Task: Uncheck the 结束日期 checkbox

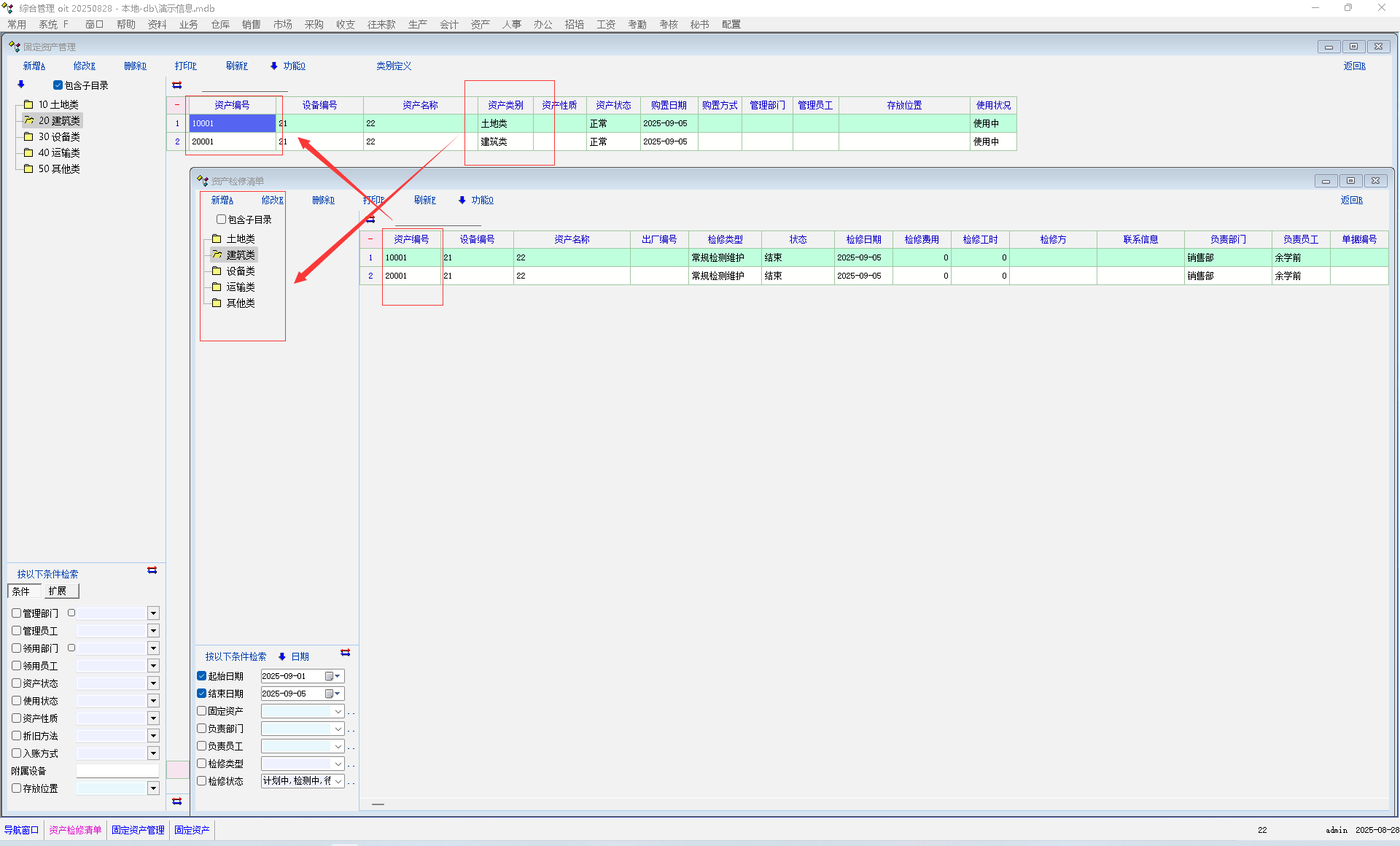Action: click(202, 694)
